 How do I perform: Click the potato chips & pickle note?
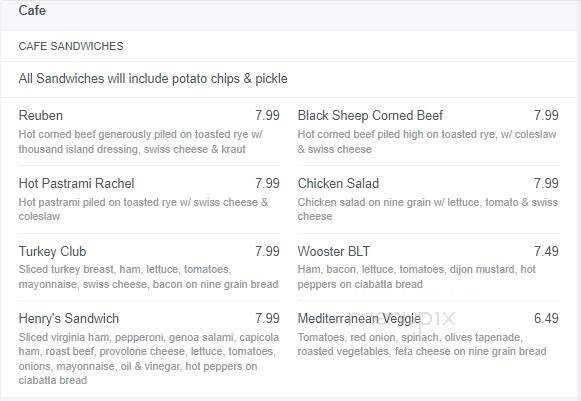click(153, 79)
